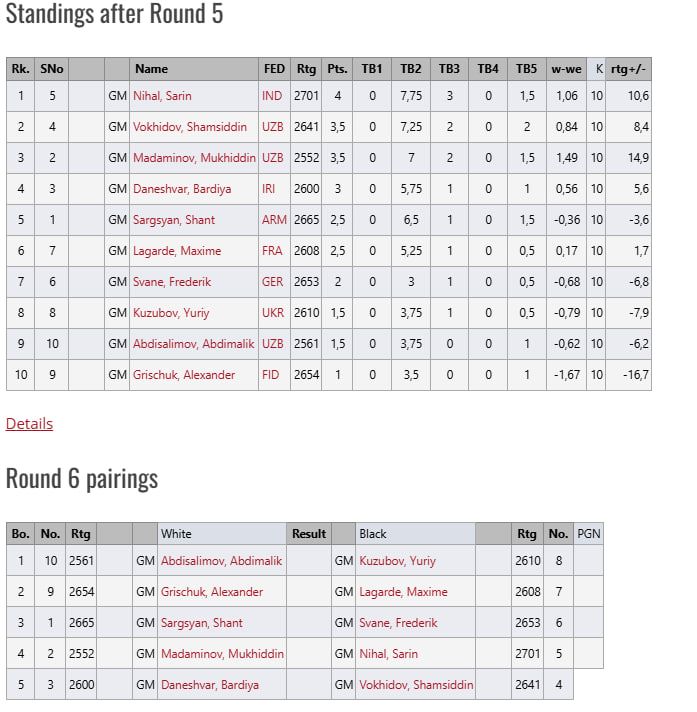Click Lagarde, Maxime in the standings table
Viewport: 697px width, 712px height.
click(x=177, y=251)
